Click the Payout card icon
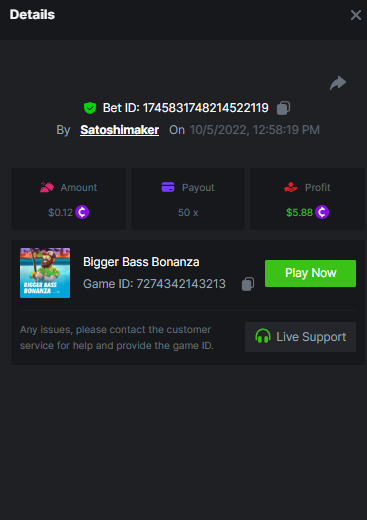The width and height of the screenshot is (367, 520). pos(168,187)
